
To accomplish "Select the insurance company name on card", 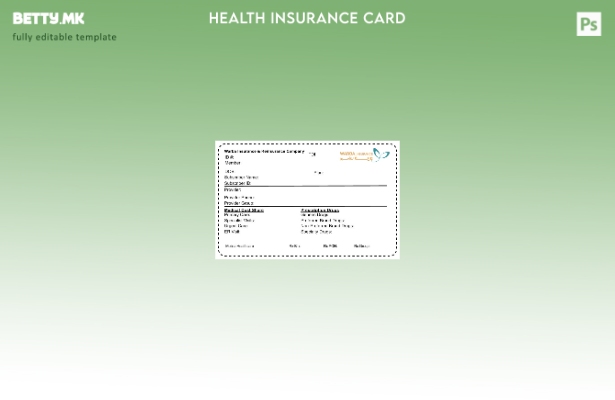I will click(x=264, y=151).
